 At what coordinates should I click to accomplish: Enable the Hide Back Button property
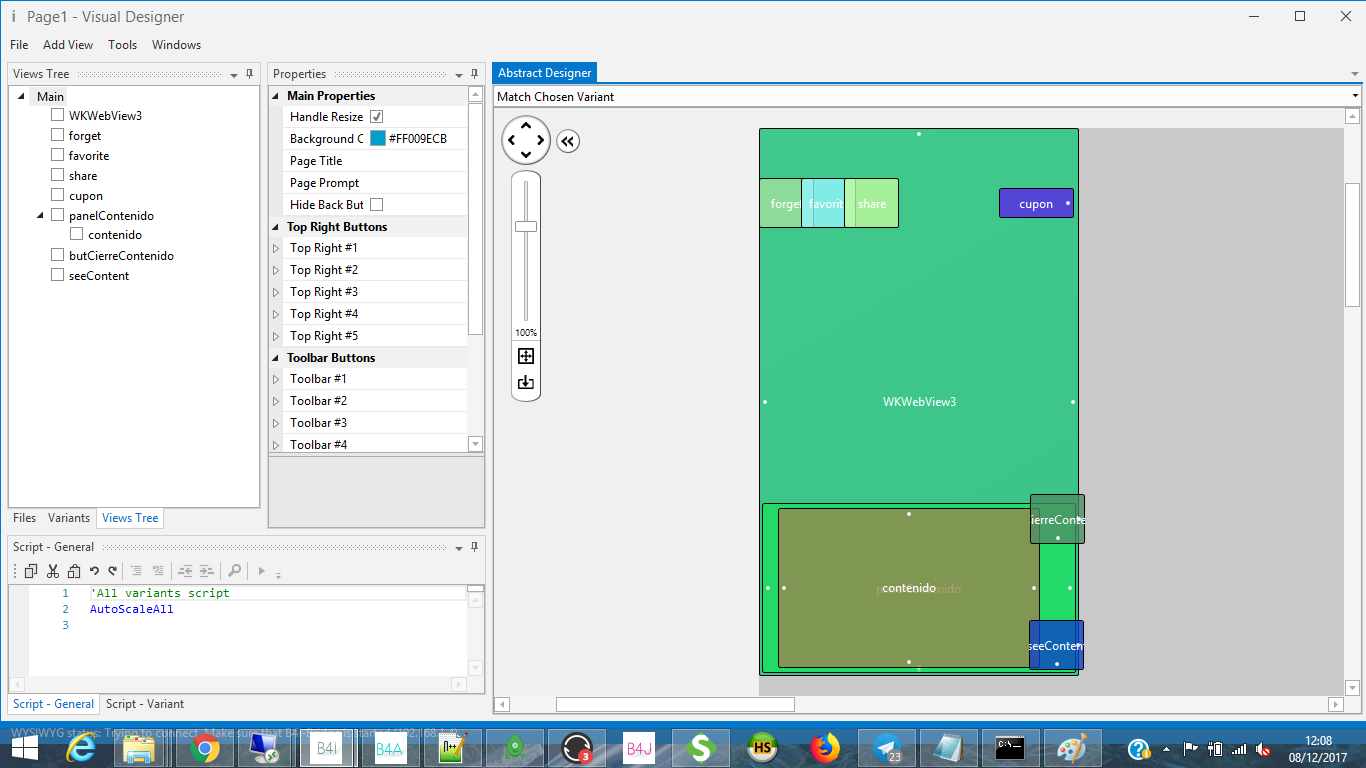click(377, 205)
